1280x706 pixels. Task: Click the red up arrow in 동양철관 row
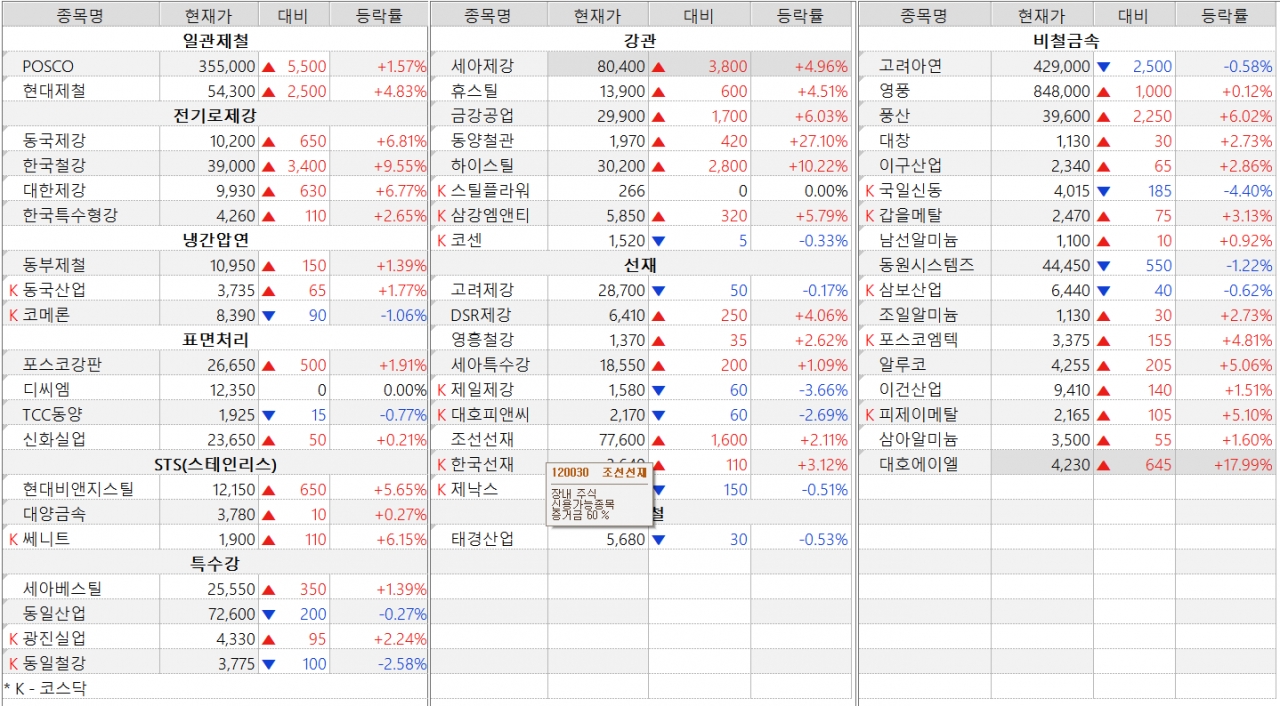pos(658,141)
